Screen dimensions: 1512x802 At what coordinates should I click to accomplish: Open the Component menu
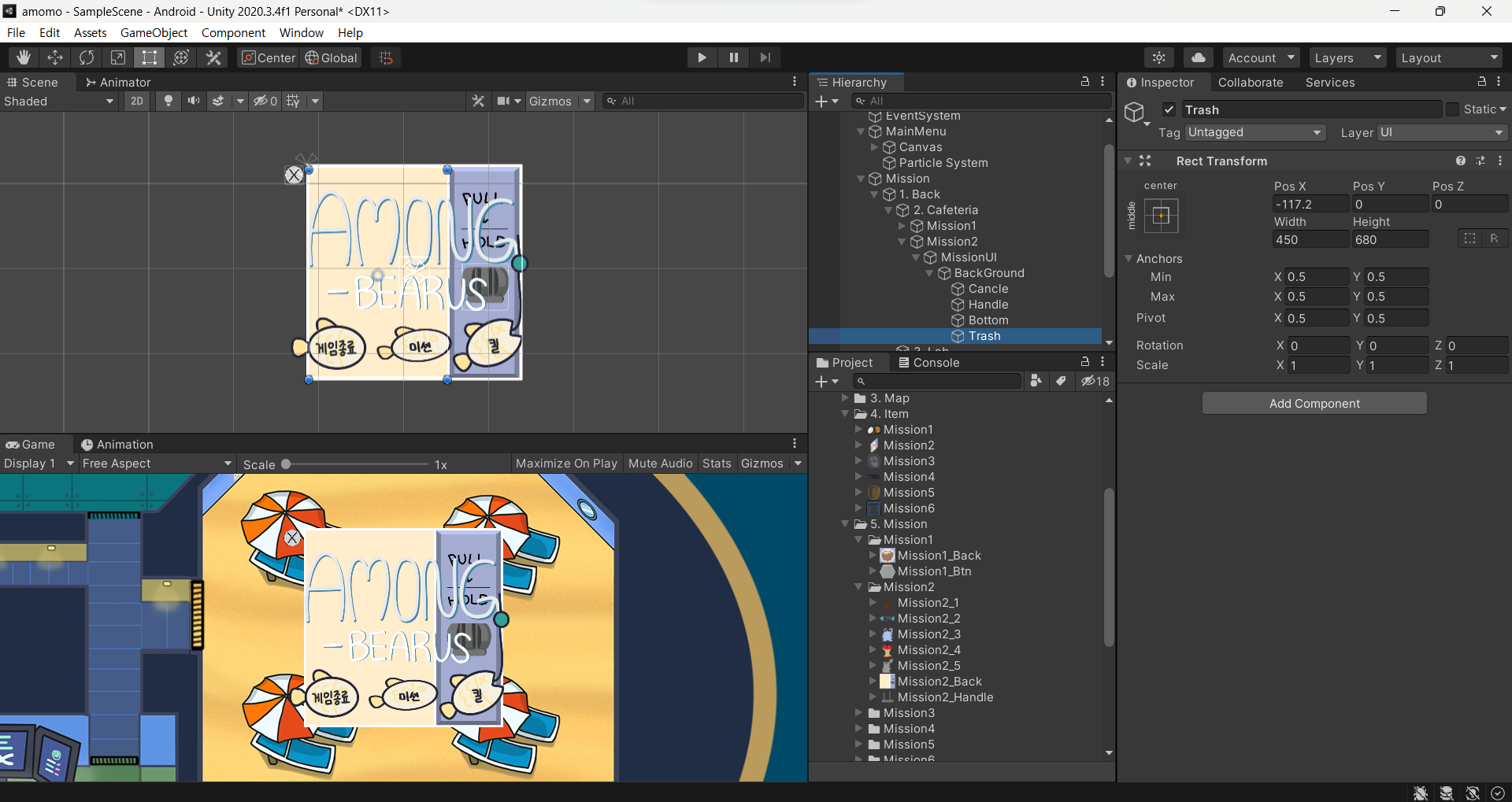point(233,32)
